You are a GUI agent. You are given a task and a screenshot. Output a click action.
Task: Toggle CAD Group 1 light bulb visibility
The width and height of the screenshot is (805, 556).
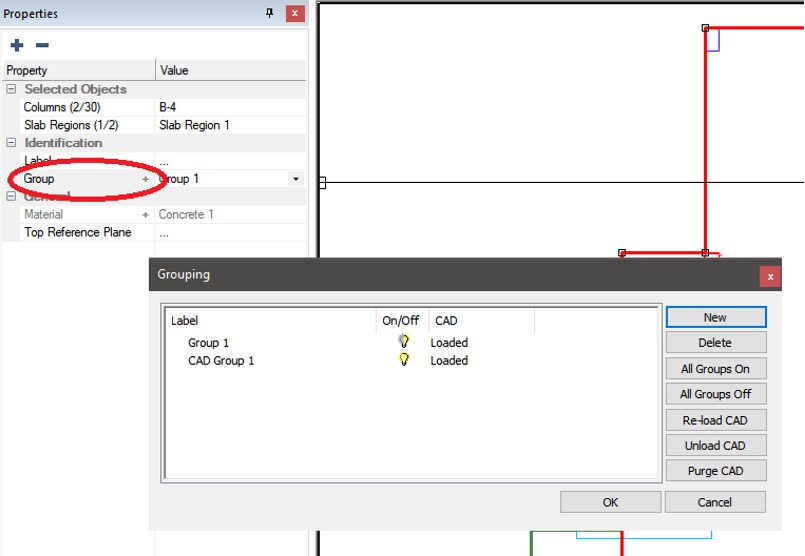pyautogui.click(x=403, y=360)
